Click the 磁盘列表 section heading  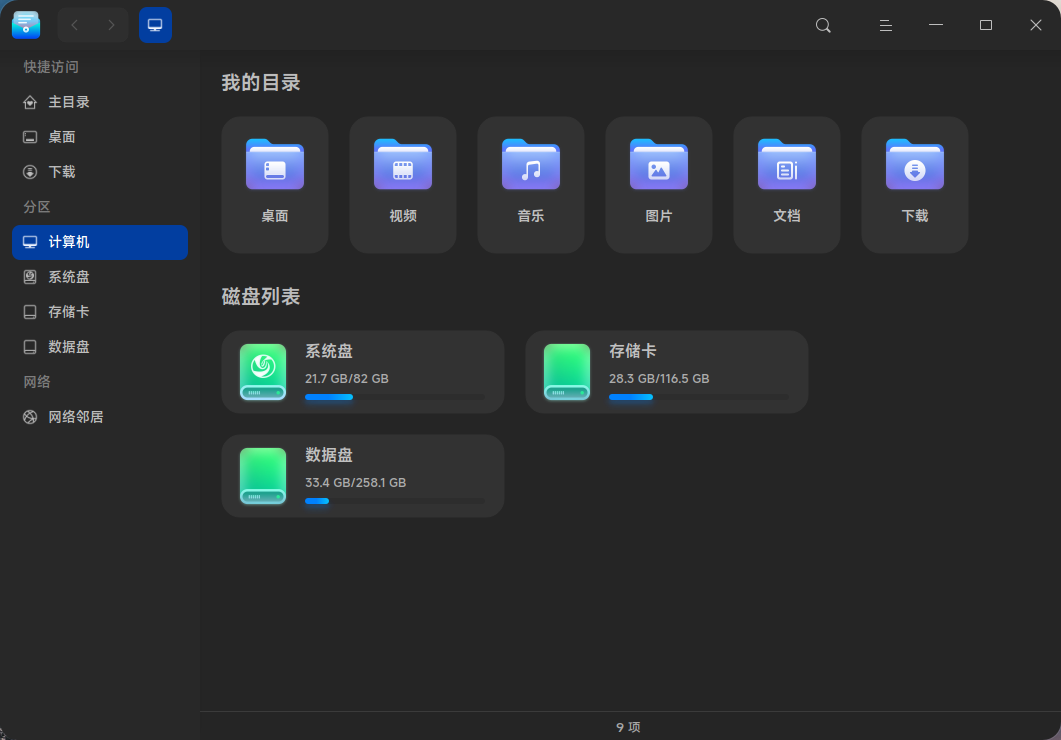261,296
